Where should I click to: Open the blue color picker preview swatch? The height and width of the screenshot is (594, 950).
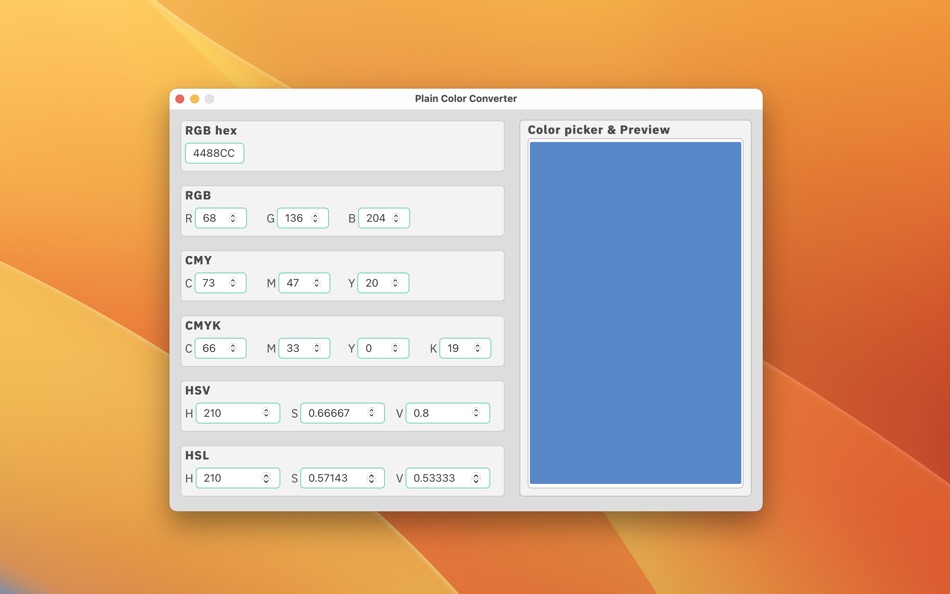click(x=636, y=313)
